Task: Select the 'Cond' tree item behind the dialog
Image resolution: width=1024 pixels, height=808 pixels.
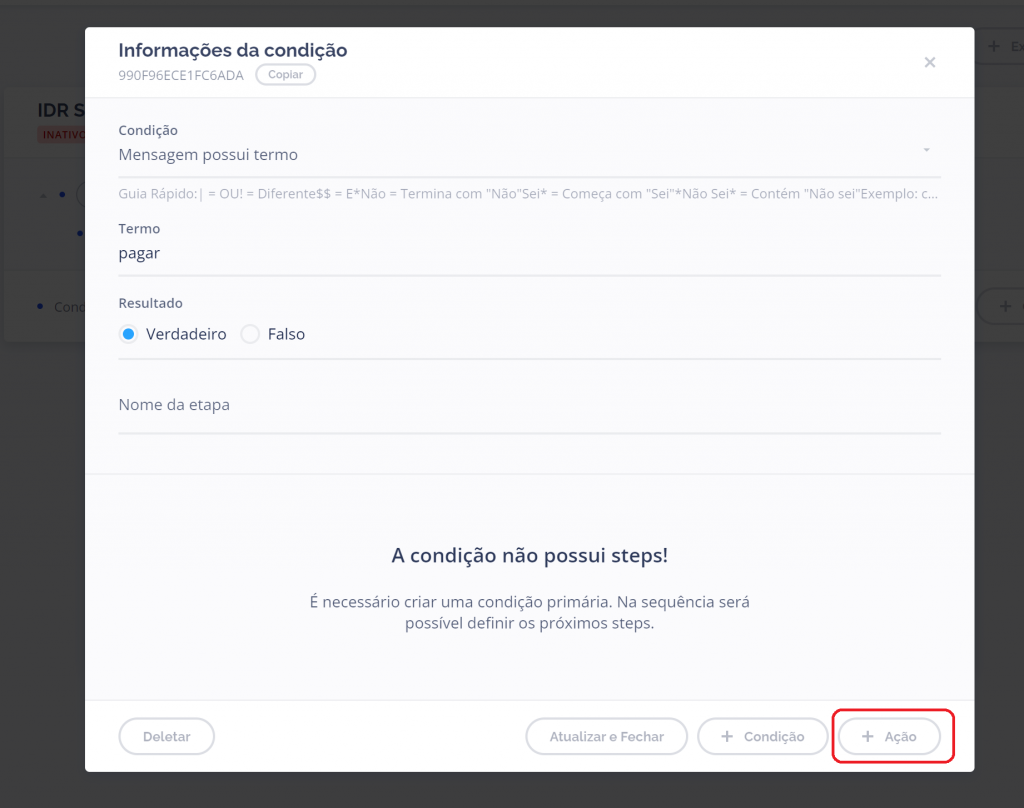Action: pyautogui.click(x=68, y=307)
